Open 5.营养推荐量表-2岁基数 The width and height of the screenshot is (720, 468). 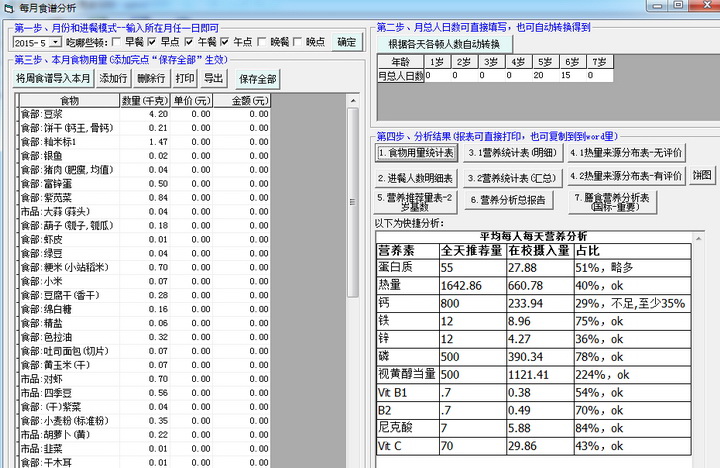click(416, 202)
